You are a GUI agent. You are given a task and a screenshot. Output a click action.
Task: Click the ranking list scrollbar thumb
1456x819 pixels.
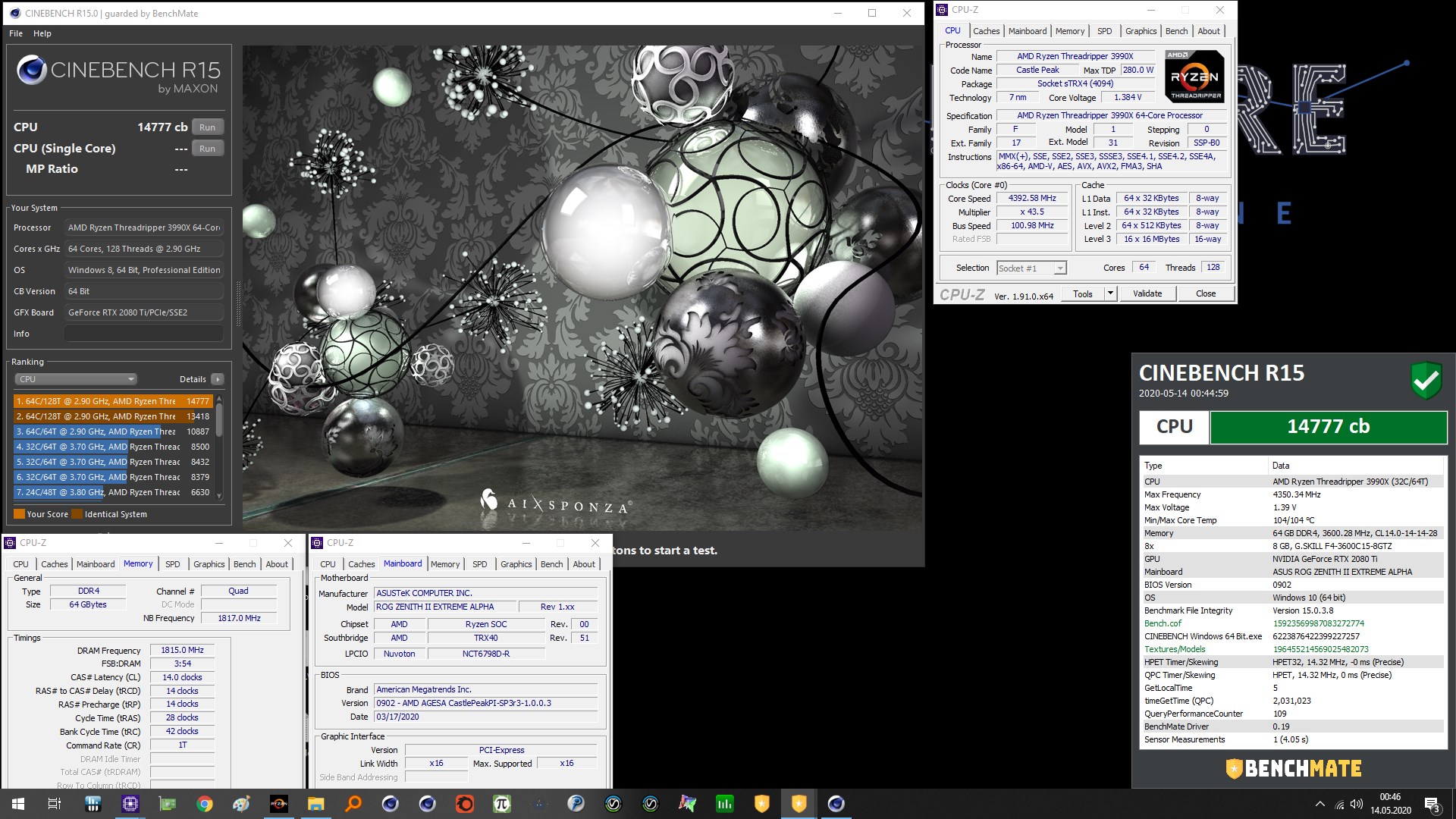click(219, 420)
